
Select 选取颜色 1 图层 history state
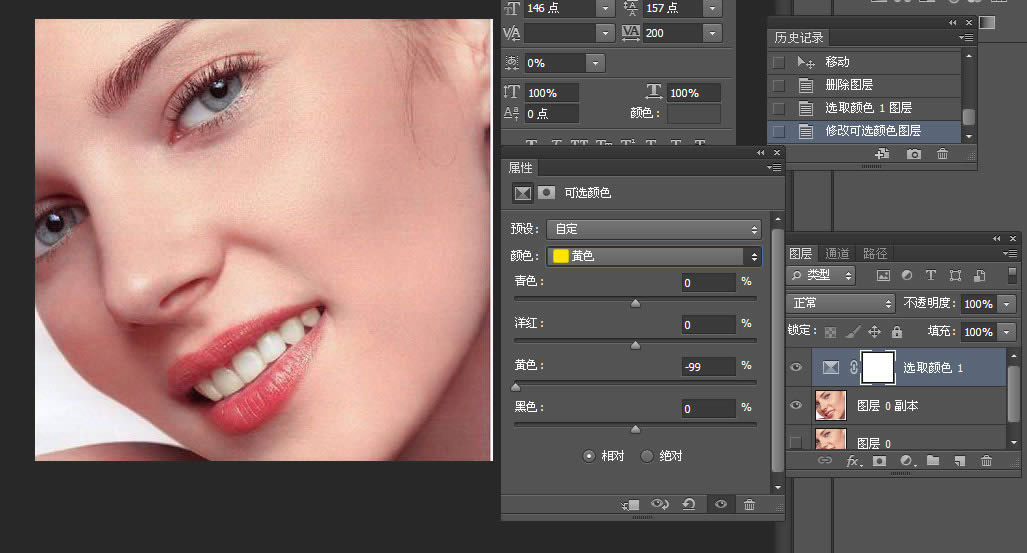[865, 108]
